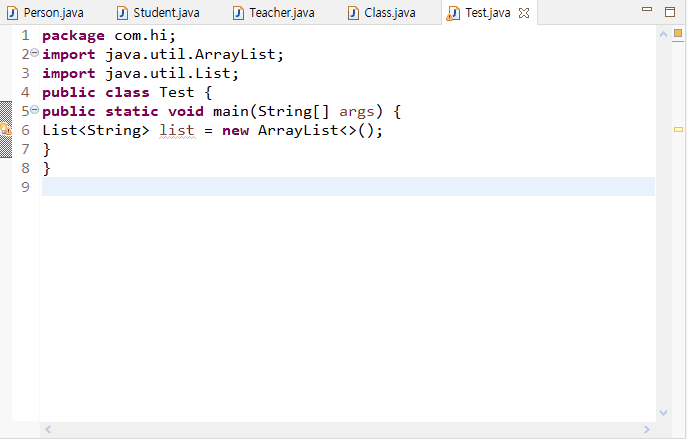Click 'package' keyword on line 1
This screenshot has width=687, height=439.
pyautogui.click(x=73, y=36)
